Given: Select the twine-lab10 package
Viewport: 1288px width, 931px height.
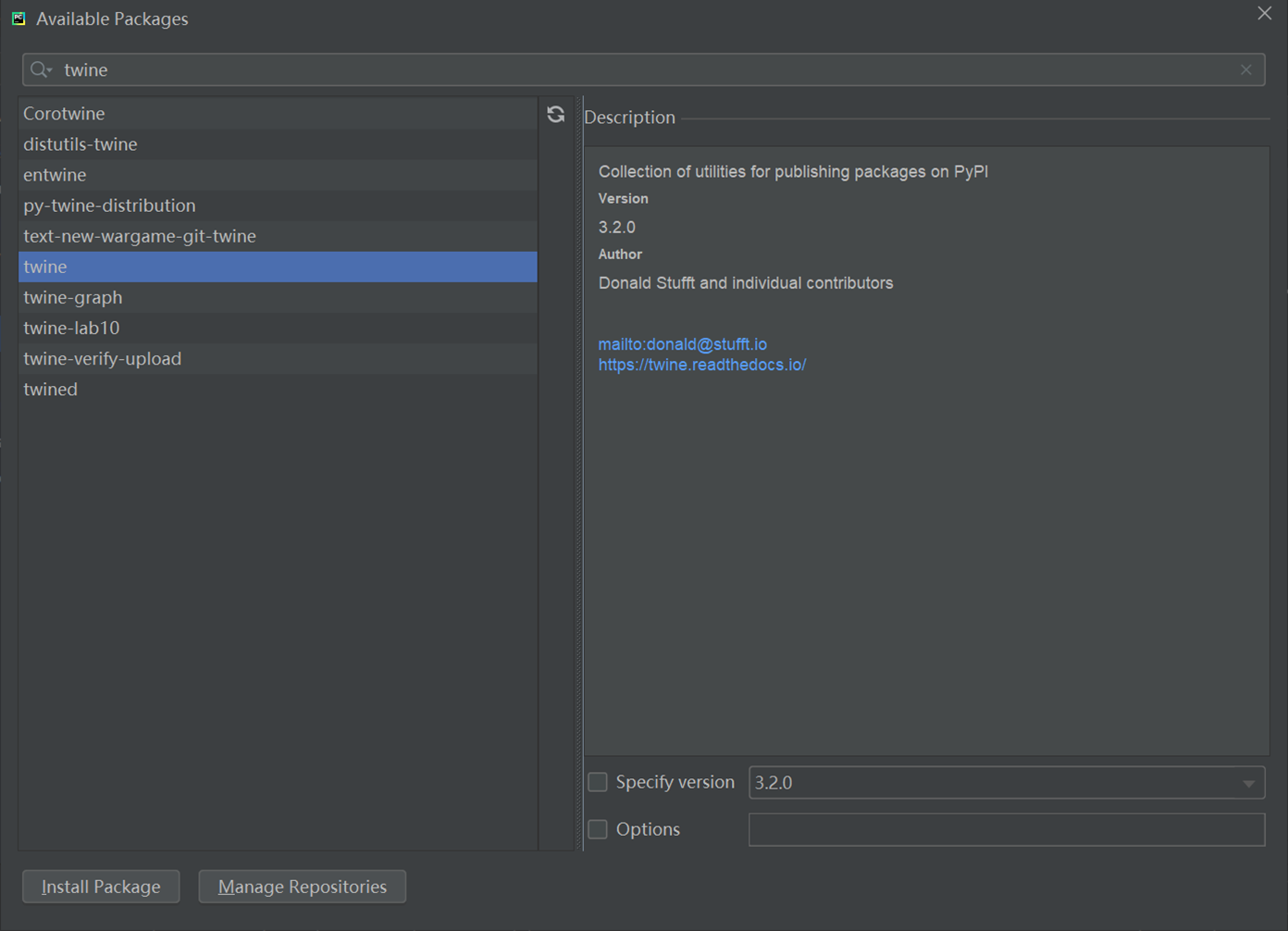Looking at the screenshot, I should tap(278, 328).
